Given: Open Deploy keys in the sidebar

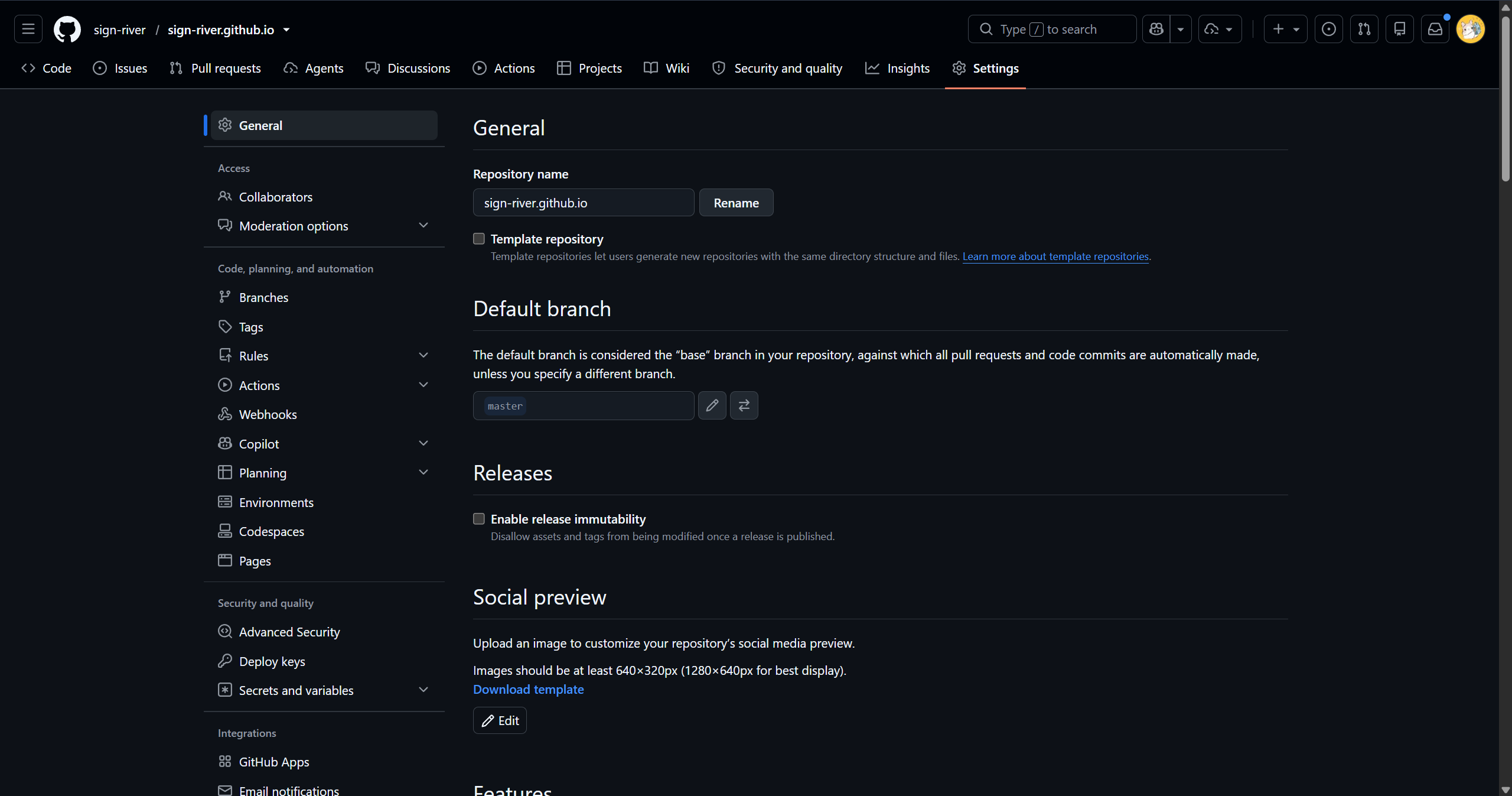Looking at the screenshot, I should 324,661.
